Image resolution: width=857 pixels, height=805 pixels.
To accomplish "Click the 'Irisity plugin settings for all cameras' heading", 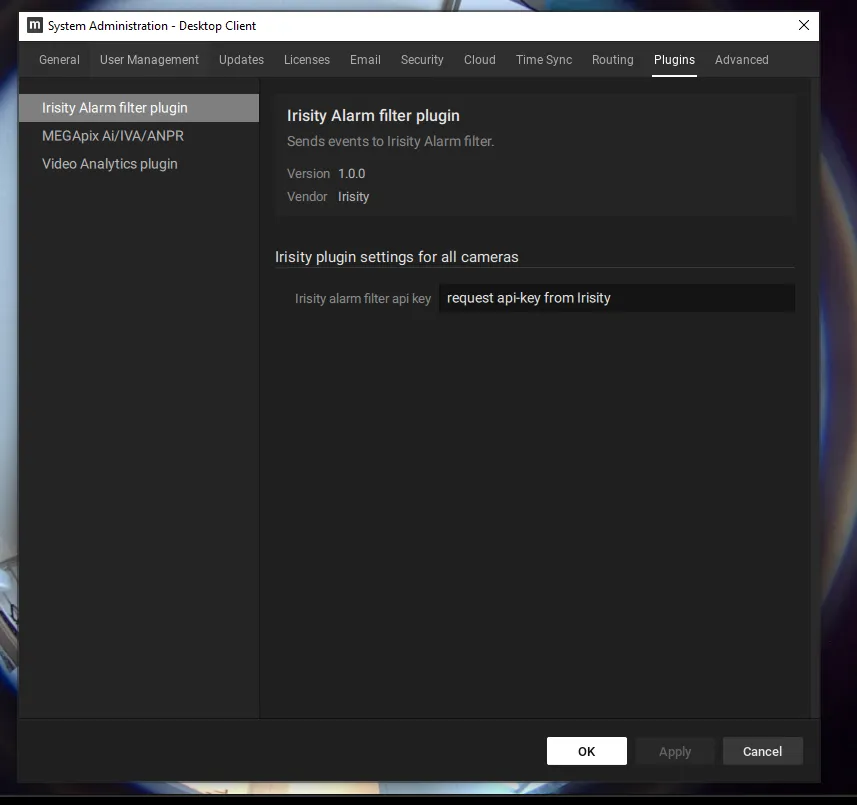I will pos(396,257).
